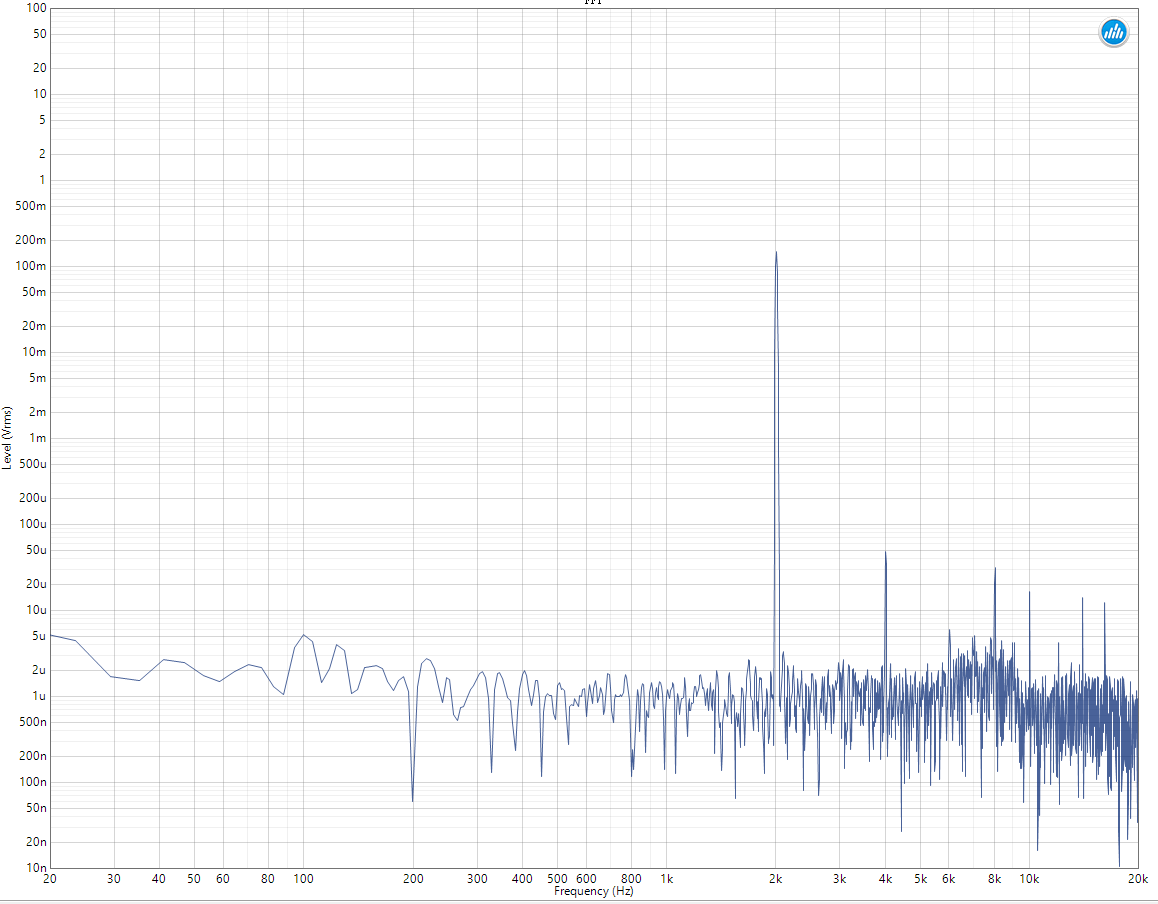1158x904 pixels.
Task: Click the "20k" frequency axis label
Action: 1138,879
